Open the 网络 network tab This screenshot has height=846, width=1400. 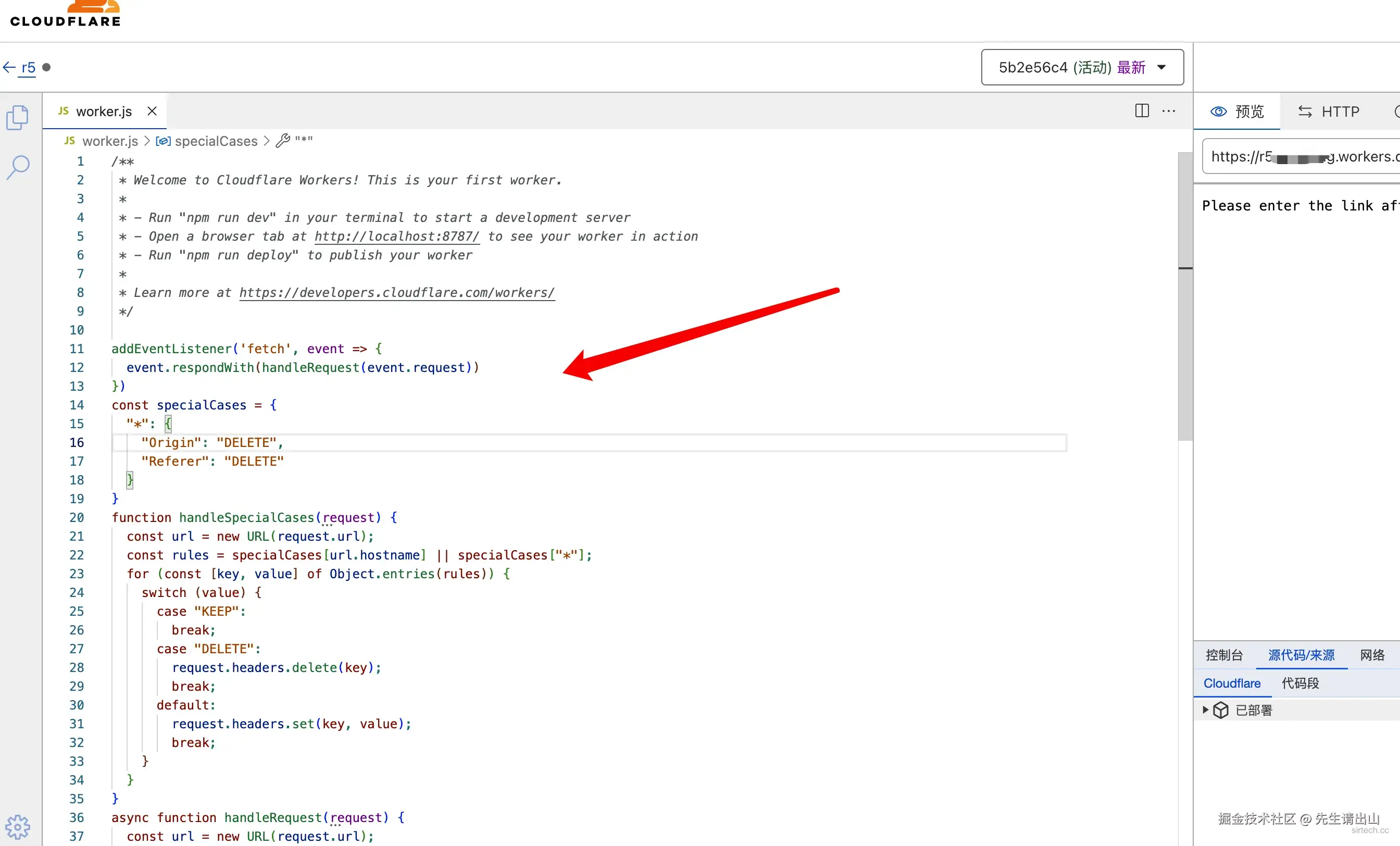(x=1372, y=655)
